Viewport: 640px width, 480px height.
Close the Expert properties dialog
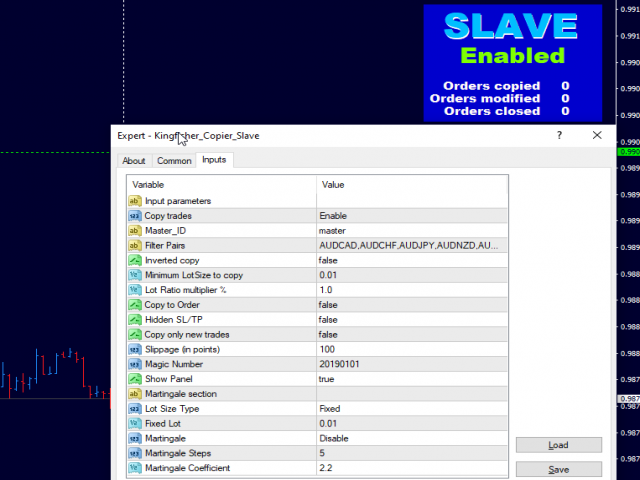click(597, 135)
